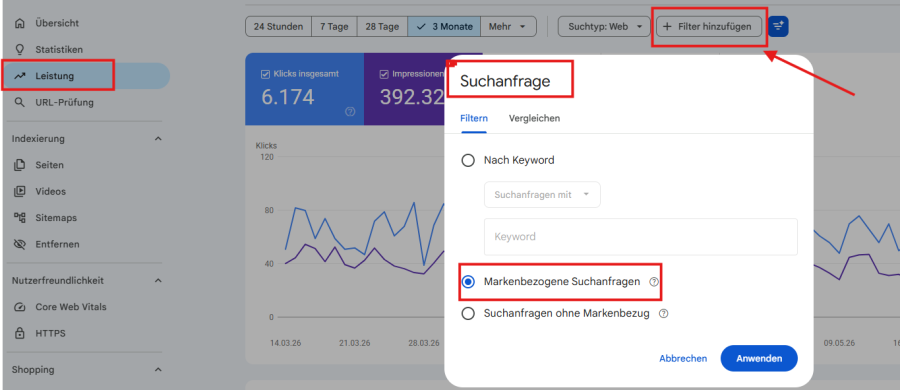Open Core Web Vitals report
Image resolution: width=900 pixels, height=390 pixels.
tap(71, 307)
